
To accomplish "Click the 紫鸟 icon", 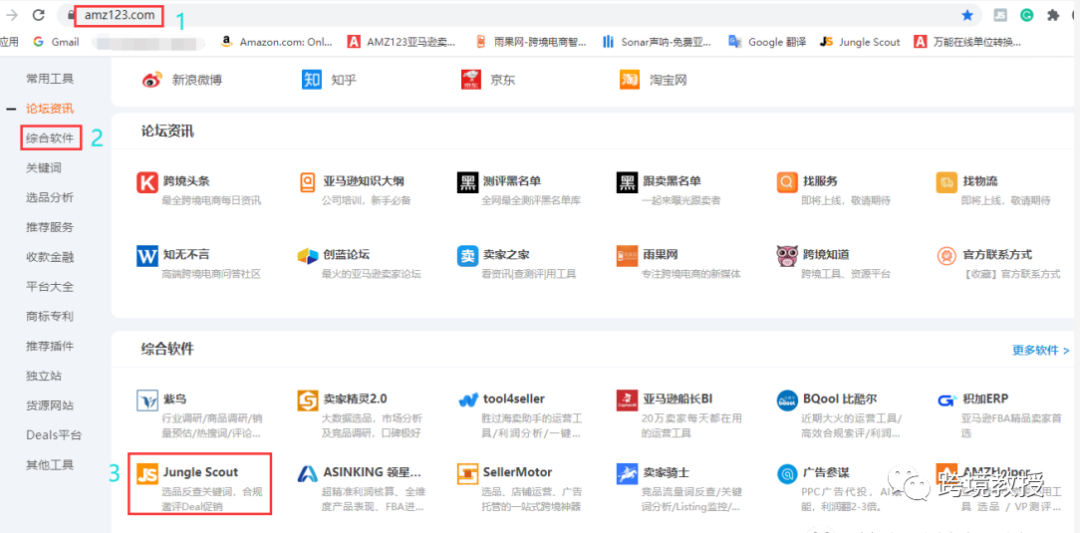I will pos(147,400).
